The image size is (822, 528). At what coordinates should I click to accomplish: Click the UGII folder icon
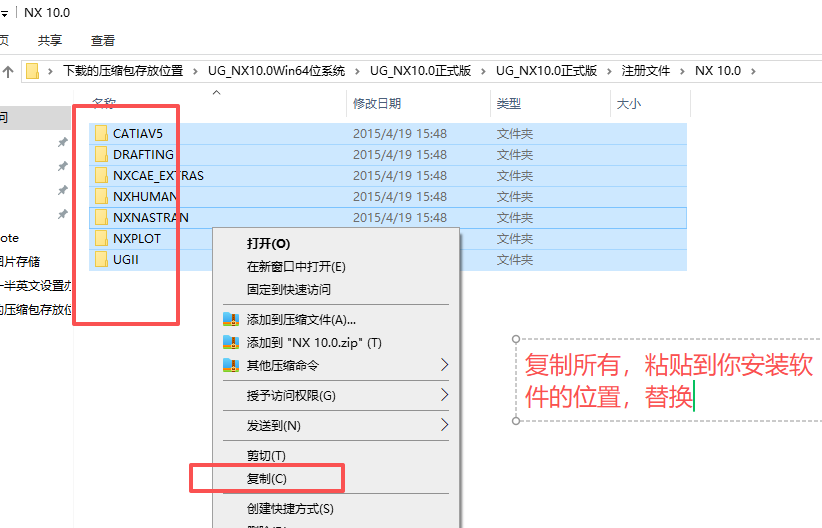point(101,260)
